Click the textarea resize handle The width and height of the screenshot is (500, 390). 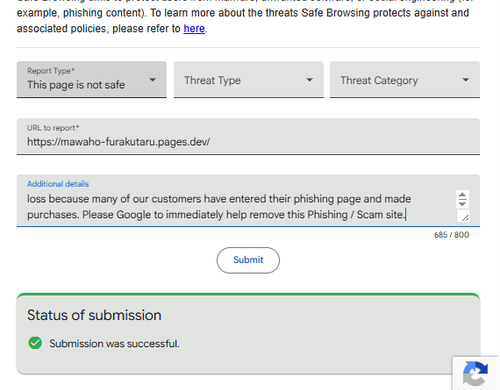click(465, 217)
